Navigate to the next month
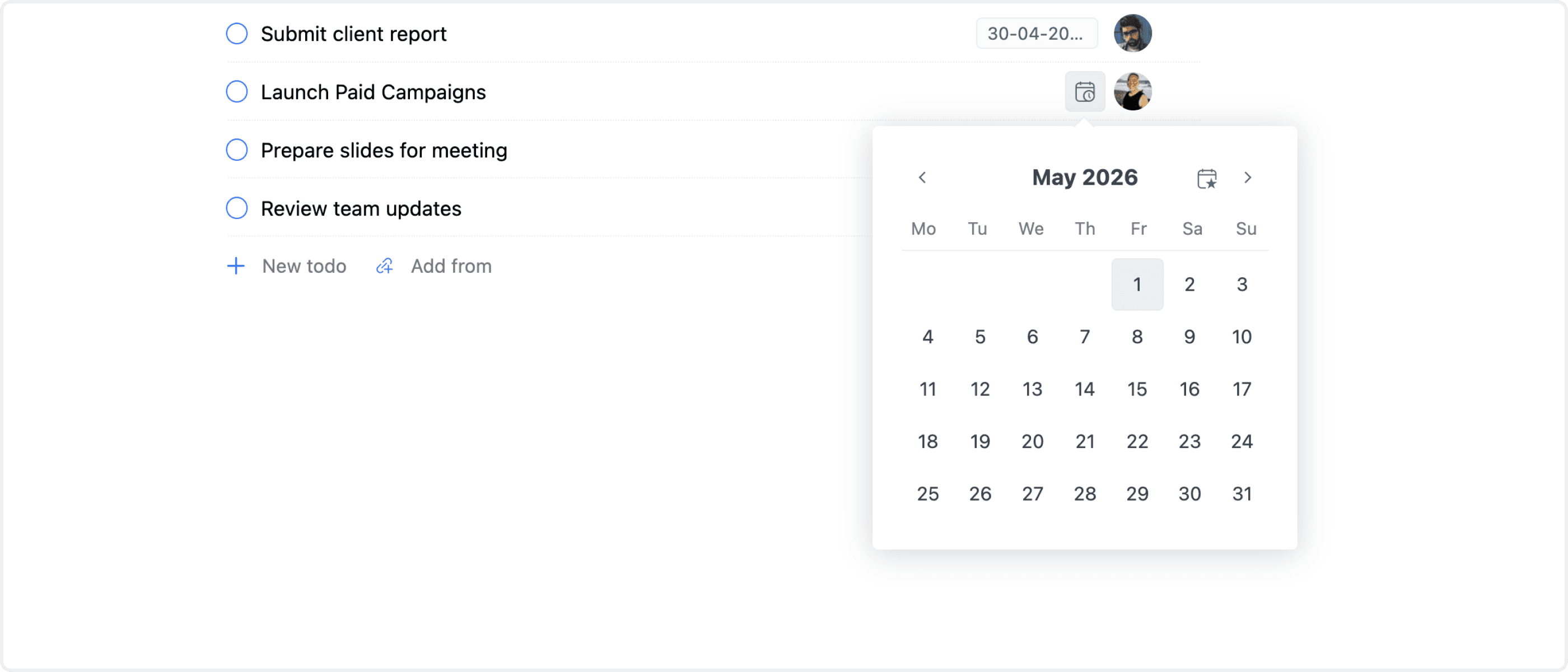This screenshot has height=672, width=1568. (1248, 178)
